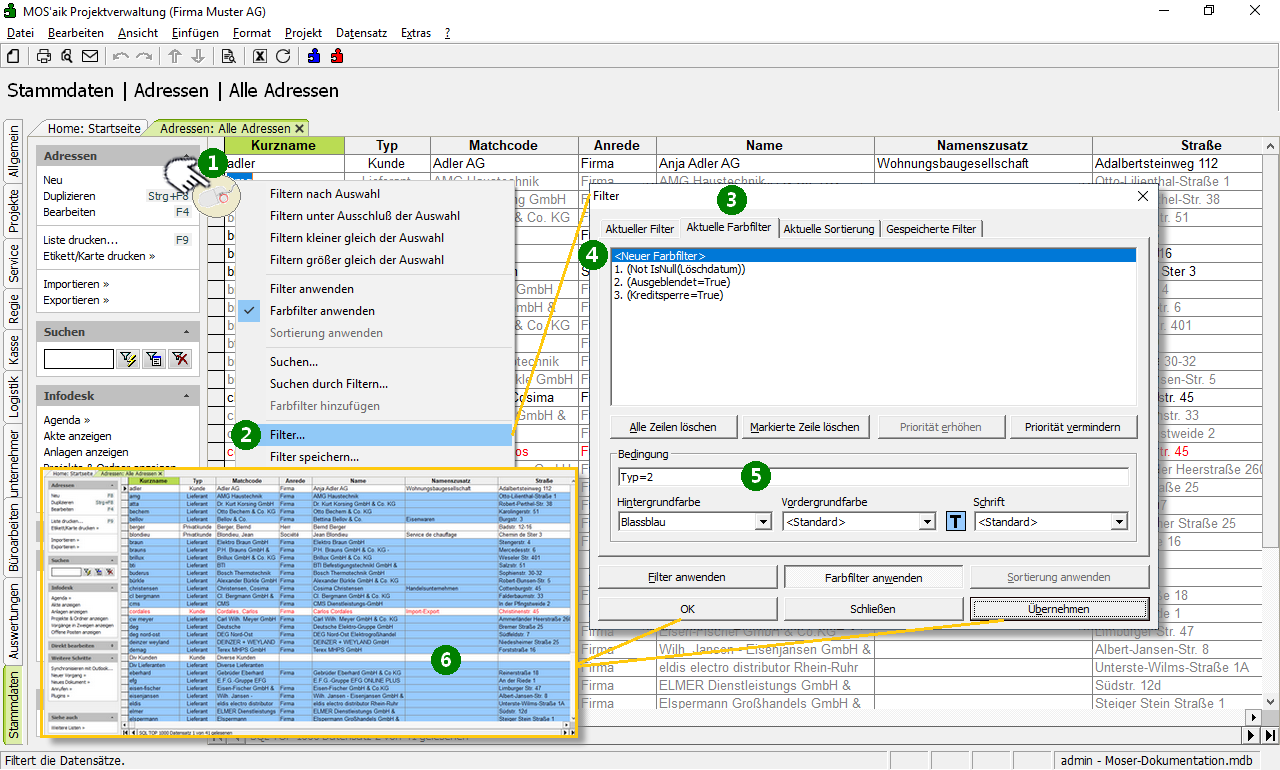Select 'Filter...' in the context menu
The height and width of the screenshot is (770, 1280).
click(288, 435)
